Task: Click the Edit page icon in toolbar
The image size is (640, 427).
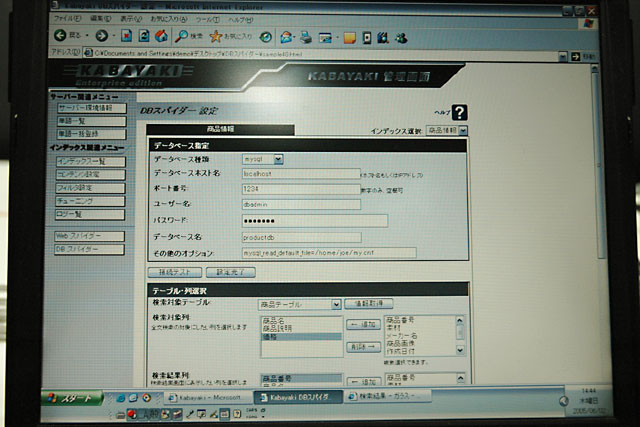Action: coord(325,38)
